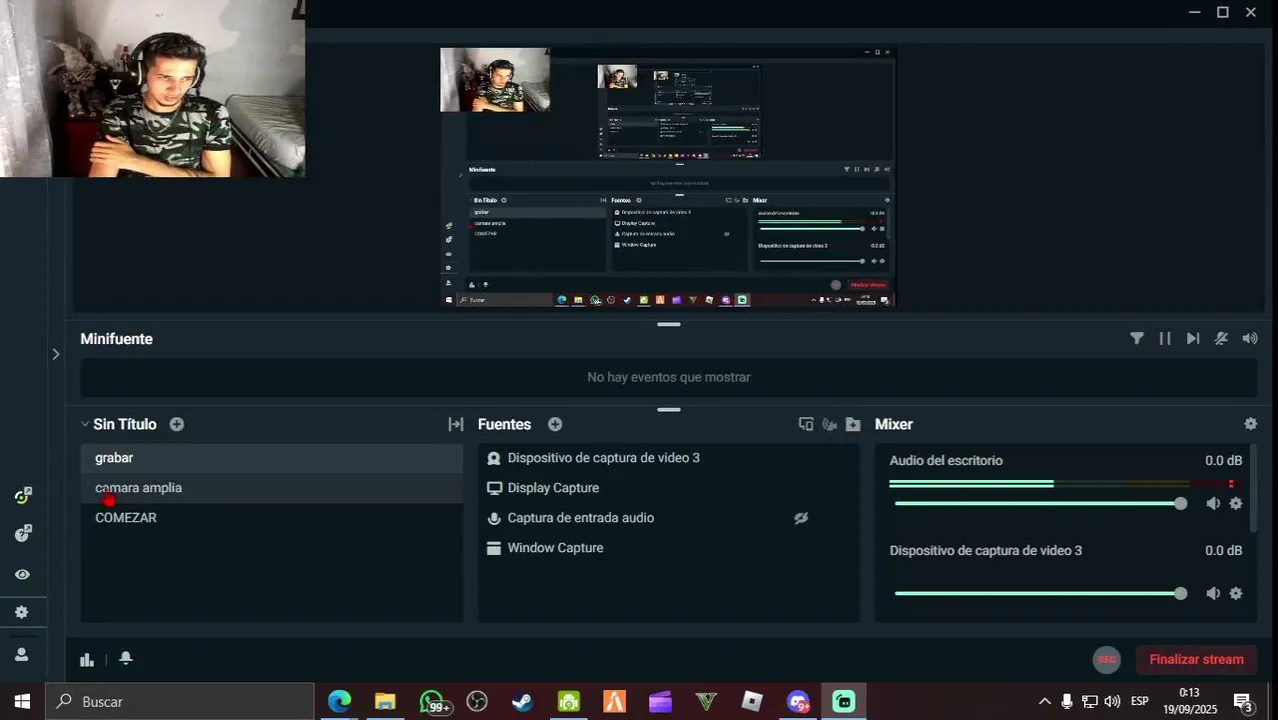Click the Fuentes panel title
This screenshot has width=1278, height=720.
(504, 424)
